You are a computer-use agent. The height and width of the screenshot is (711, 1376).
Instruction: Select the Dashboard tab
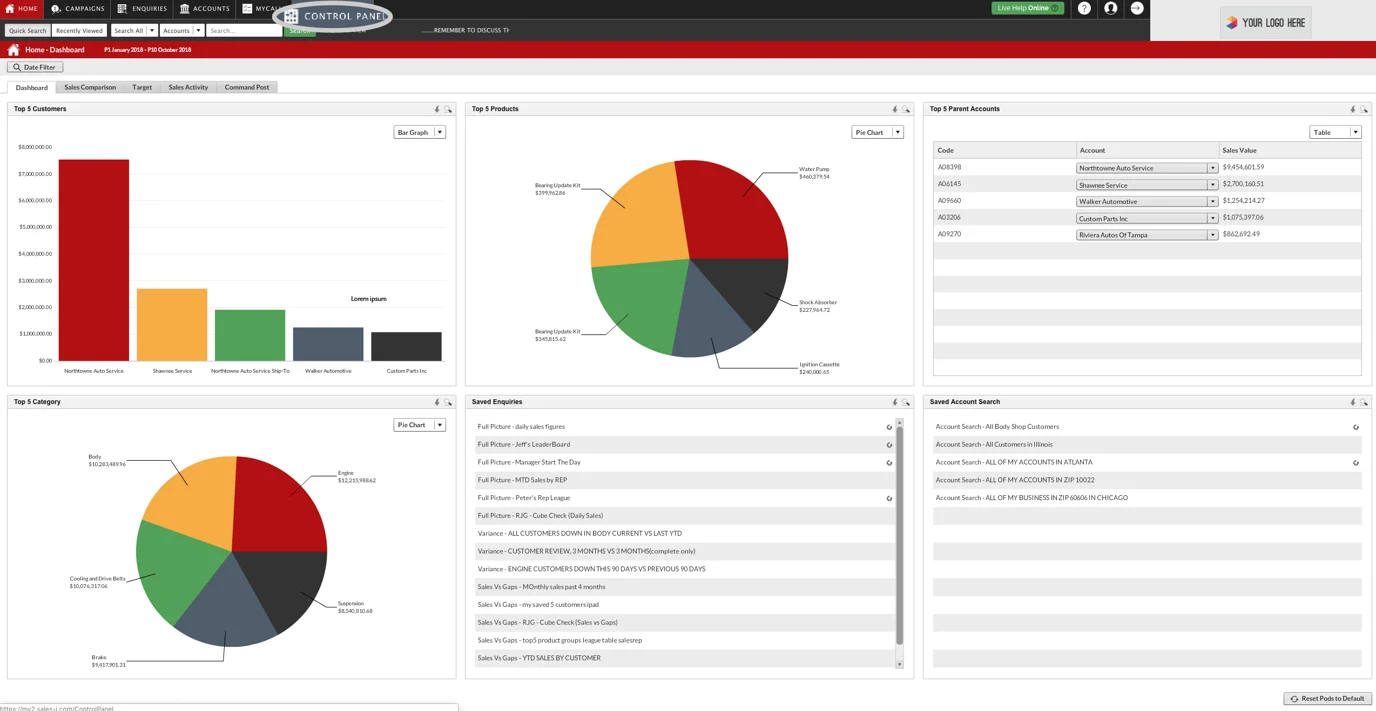(32, 87)
